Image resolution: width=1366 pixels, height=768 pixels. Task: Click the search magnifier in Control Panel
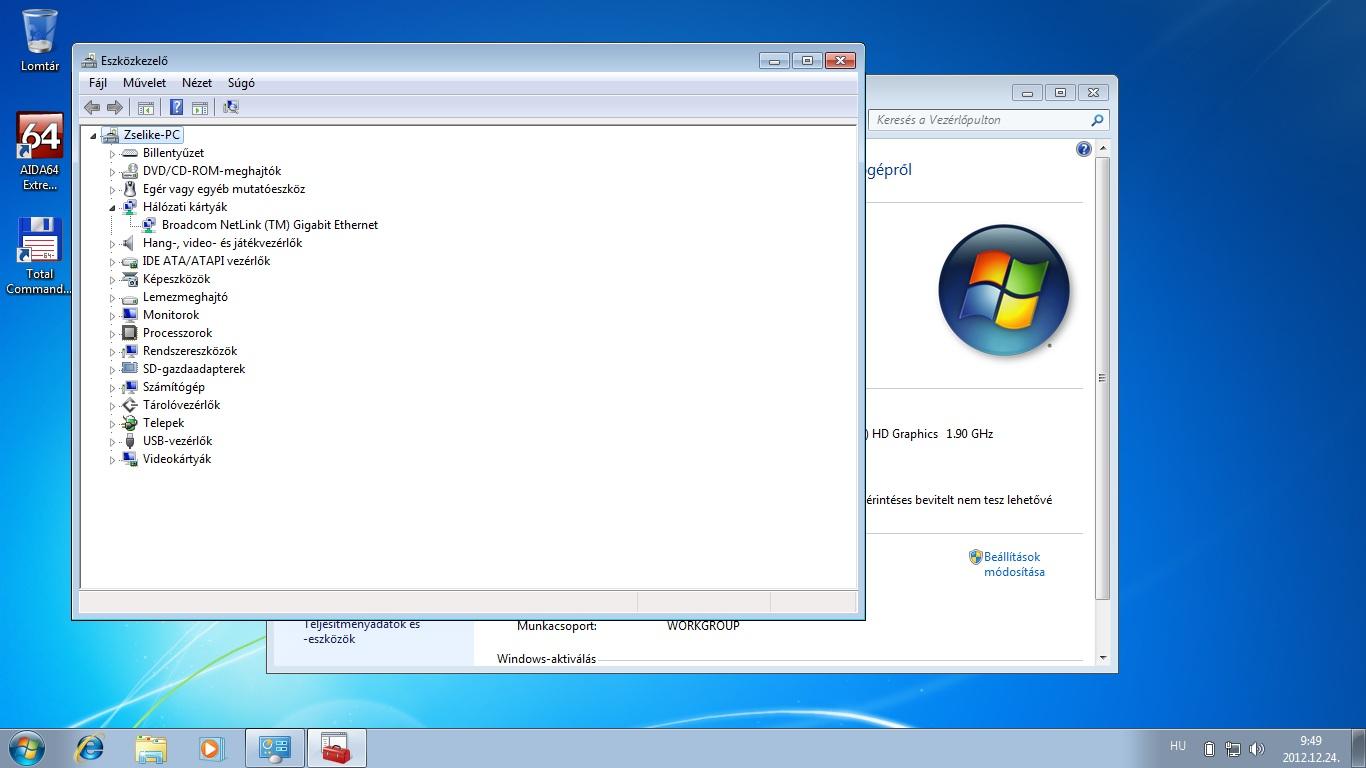click(x=1097, y=120)
